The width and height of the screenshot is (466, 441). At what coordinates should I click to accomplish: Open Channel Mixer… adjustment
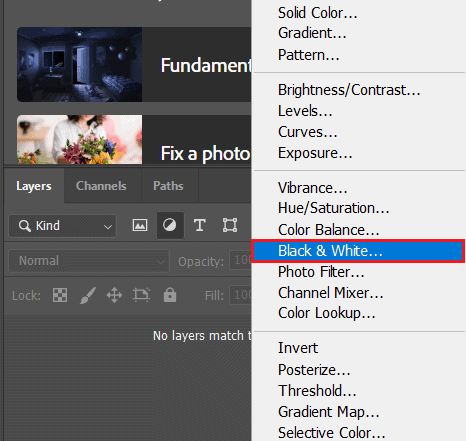[331, 293]
